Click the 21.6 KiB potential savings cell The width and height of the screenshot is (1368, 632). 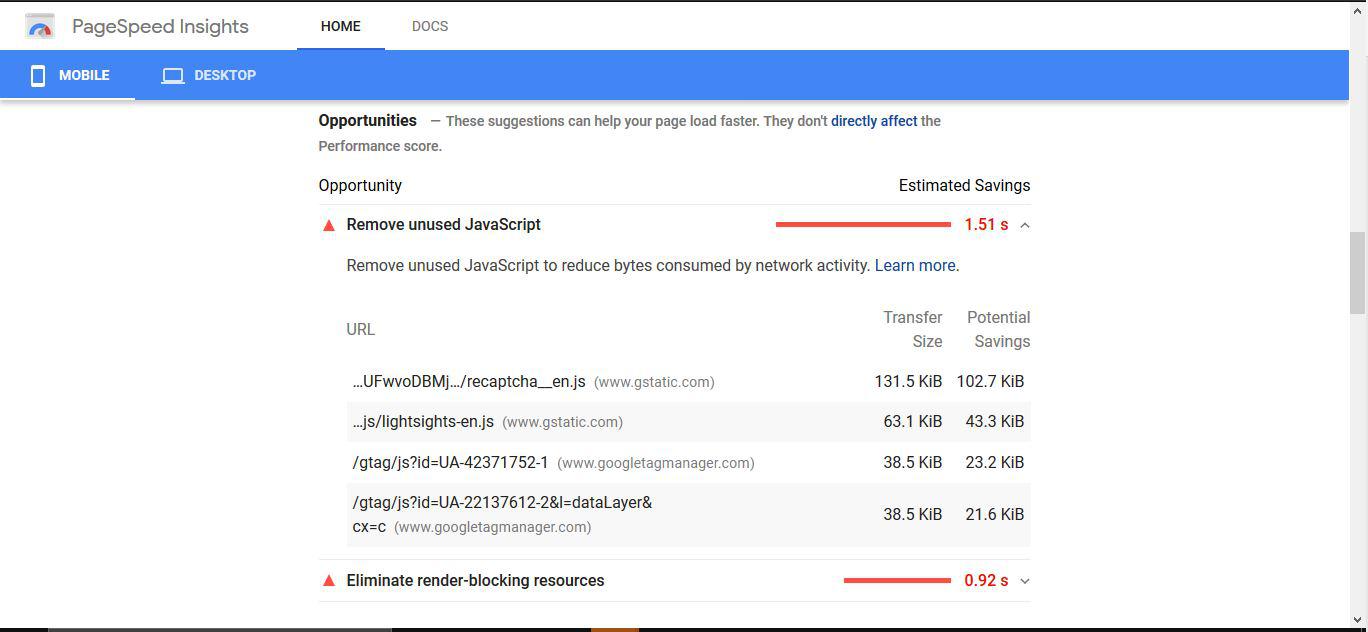click(x=994, y=515)
